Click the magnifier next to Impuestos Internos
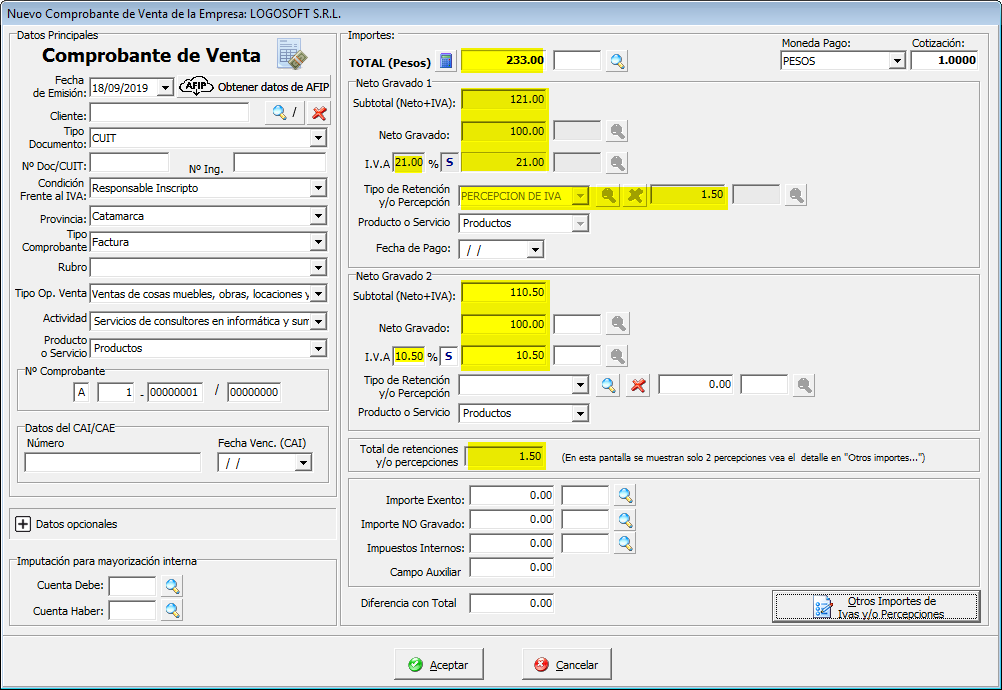Screen dimensions: 1002x690 pos(625,544)
